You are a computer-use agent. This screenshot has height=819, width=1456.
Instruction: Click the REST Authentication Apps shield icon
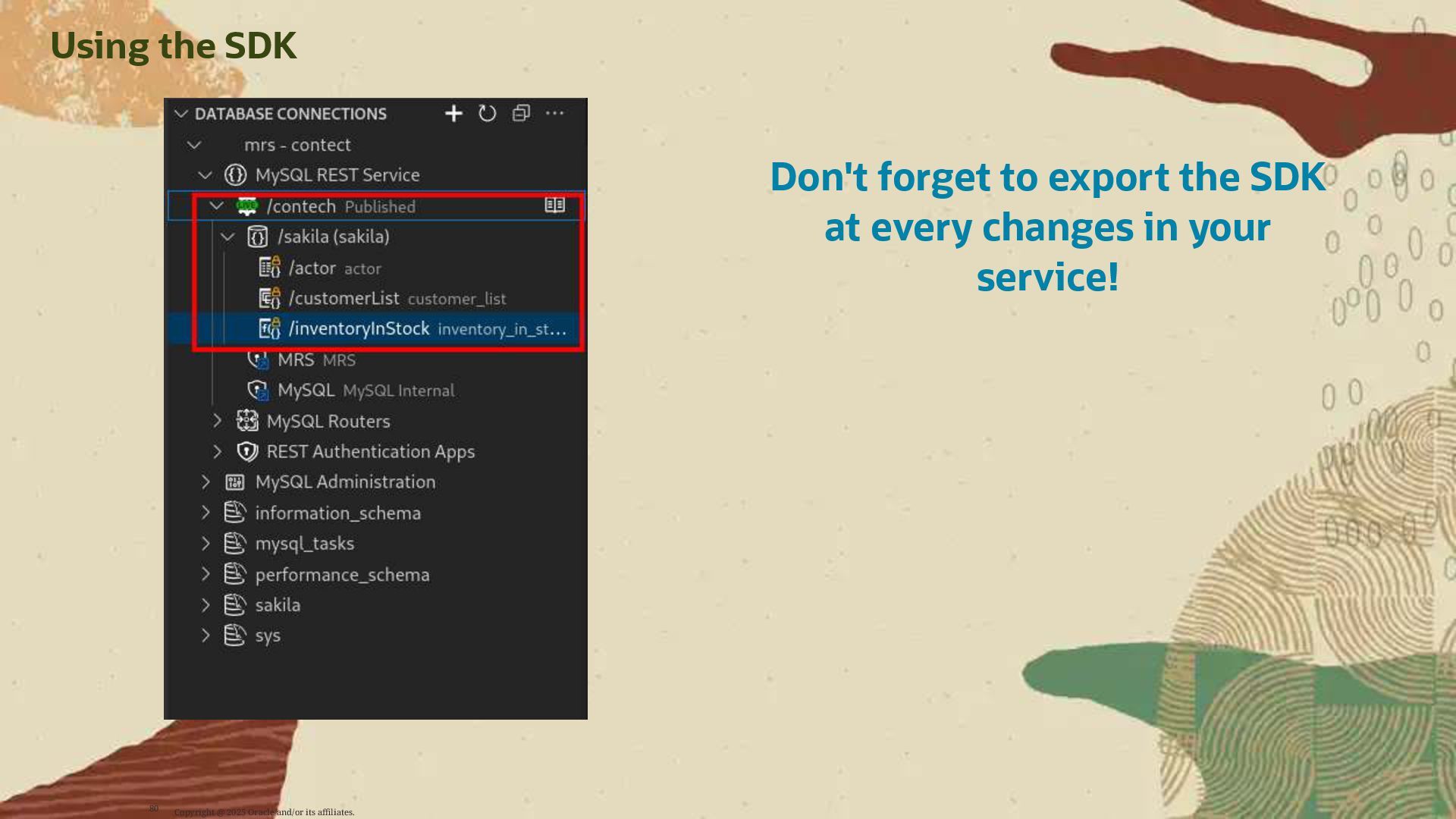(247, 452)
